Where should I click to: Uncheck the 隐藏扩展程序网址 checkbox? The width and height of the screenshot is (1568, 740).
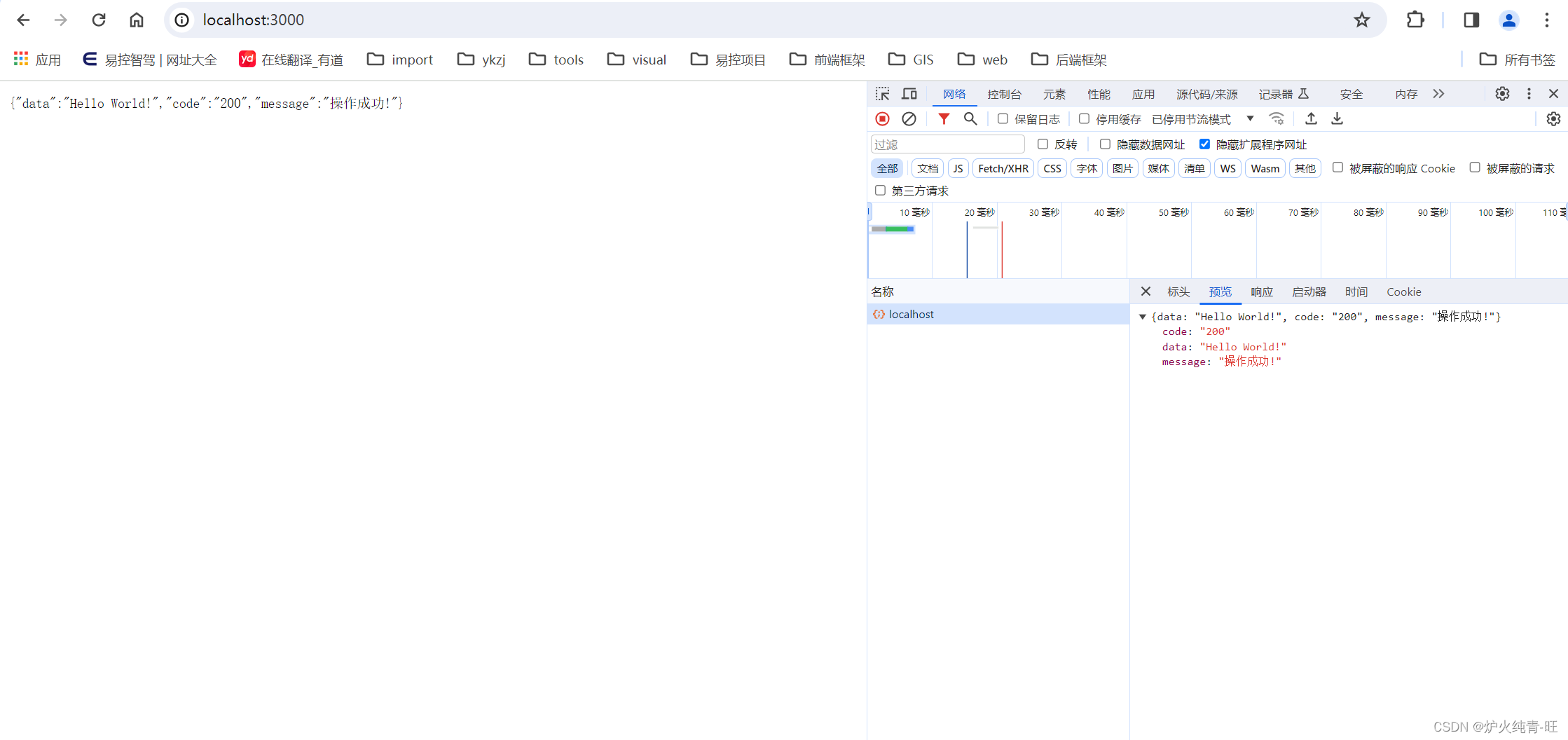(x=1204, y=144)
